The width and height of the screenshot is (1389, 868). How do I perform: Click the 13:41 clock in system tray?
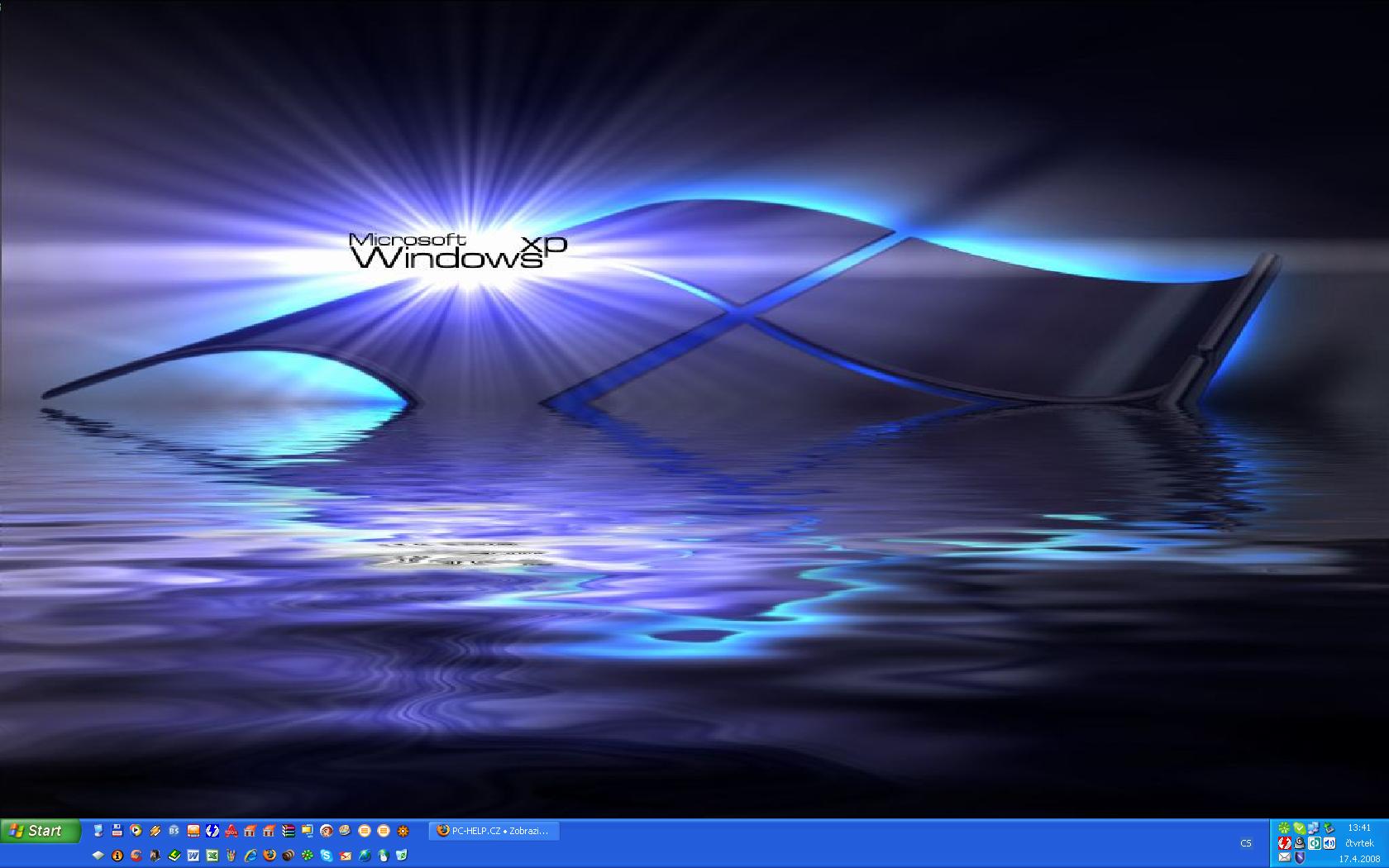(x=1359, y=827)
